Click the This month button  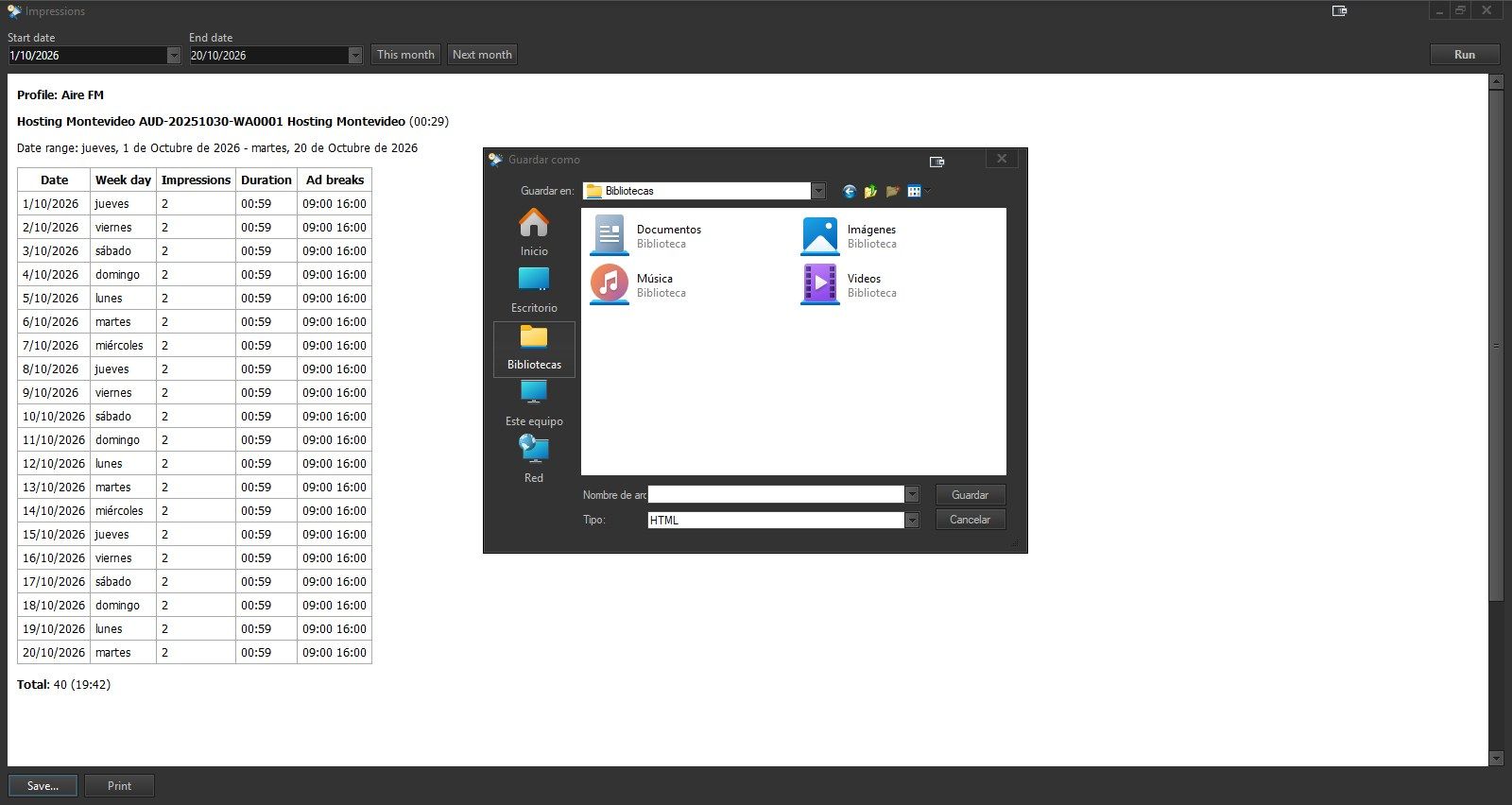coord(405,55)
